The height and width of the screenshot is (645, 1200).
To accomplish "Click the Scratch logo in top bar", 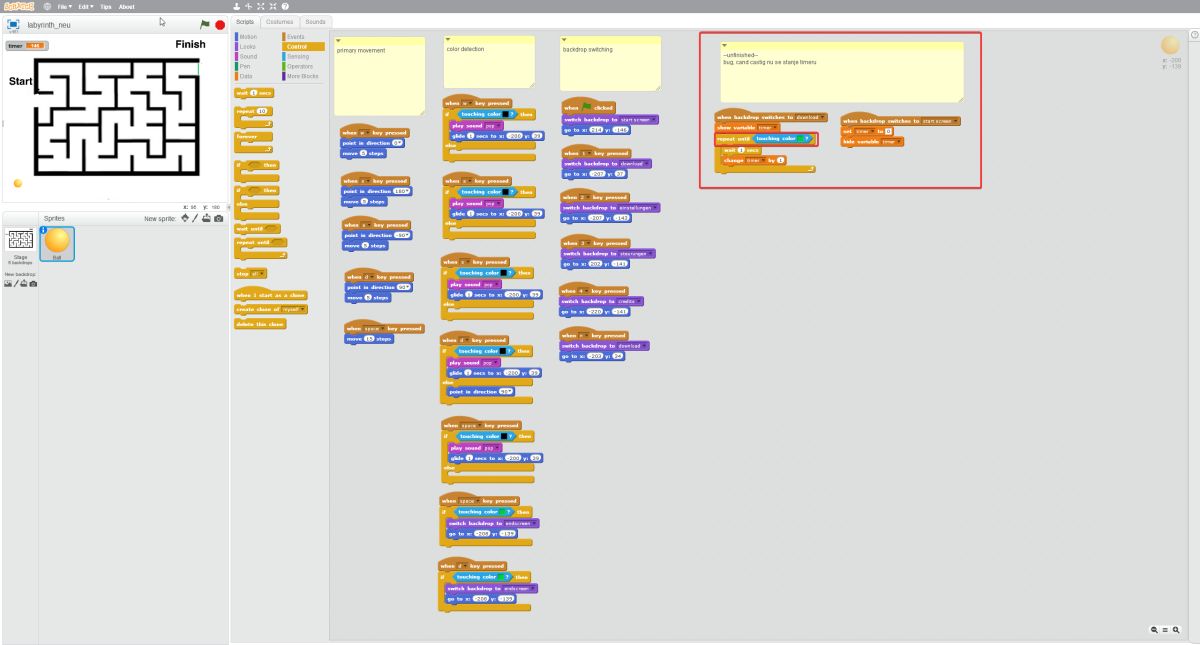I will (x=19, y=6).
